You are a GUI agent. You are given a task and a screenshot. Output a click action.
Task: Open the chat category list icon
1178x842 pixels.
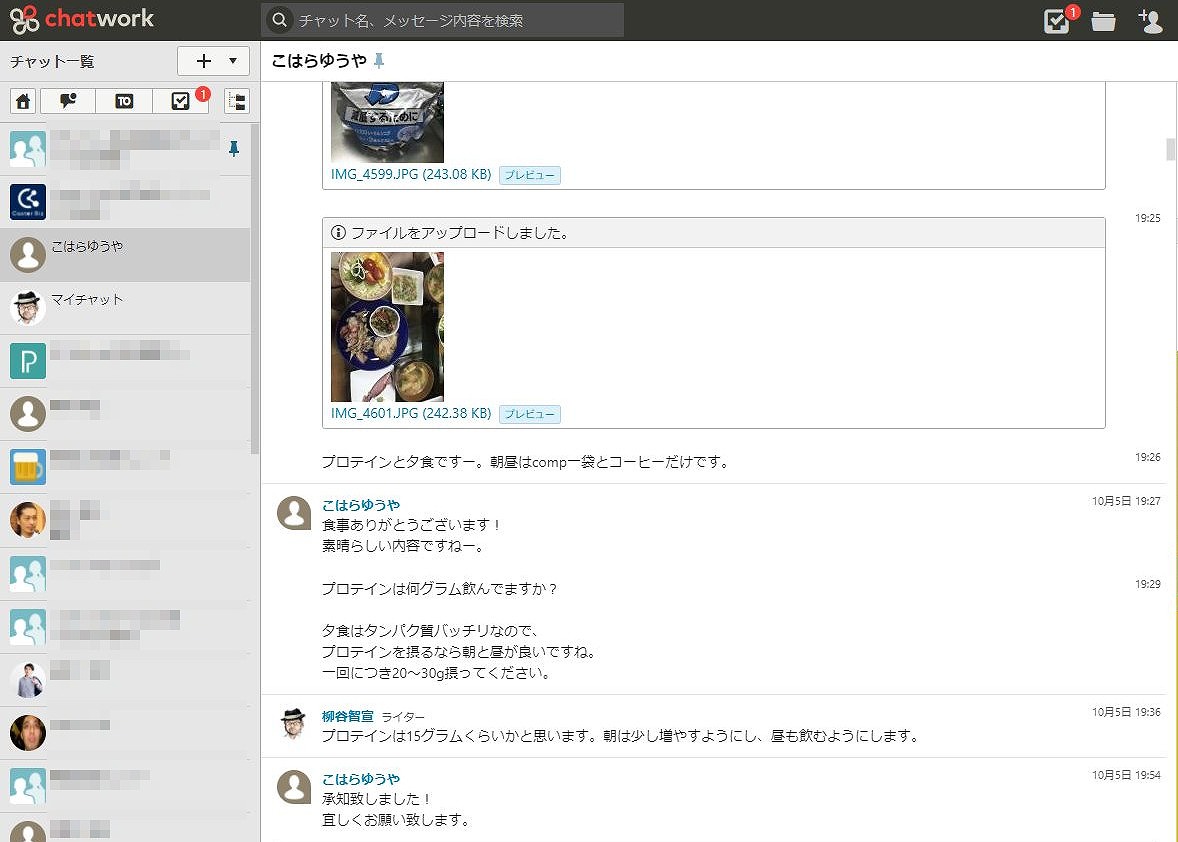[237, 101]
